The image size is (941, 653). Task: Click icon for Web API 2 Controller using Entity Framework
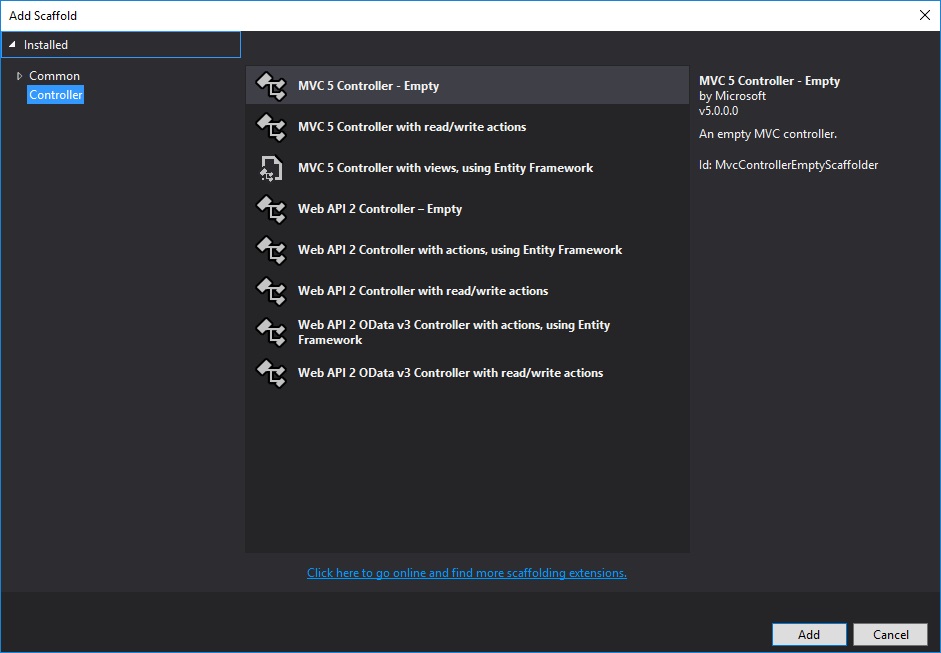[x=271, y=250]
